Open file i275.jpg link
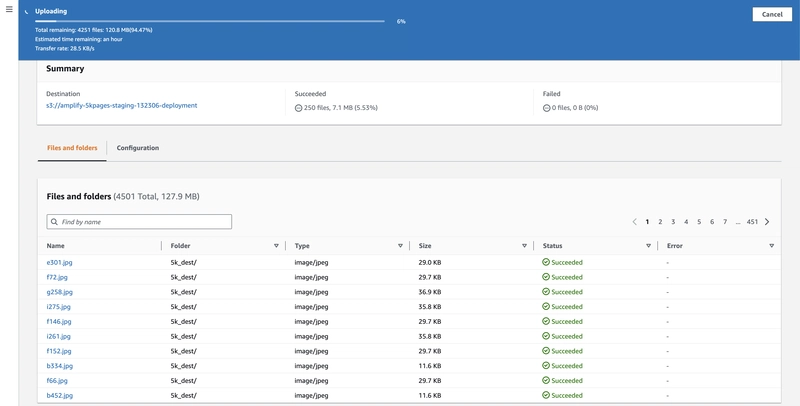800x406 pixels. click(x=59, y=307)
